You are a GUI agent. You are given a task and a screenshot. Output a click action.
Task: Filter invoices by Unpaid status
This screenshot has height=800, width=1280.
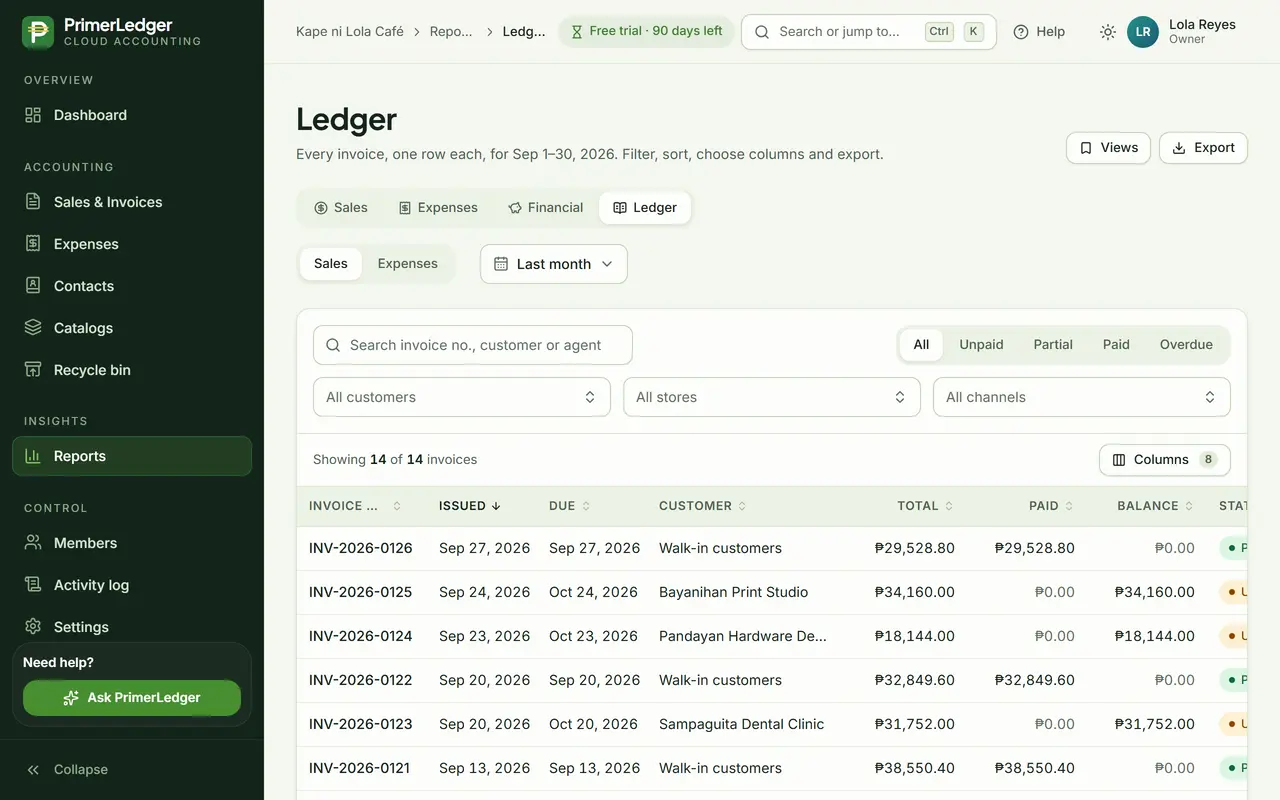click(x=981, y=345)
